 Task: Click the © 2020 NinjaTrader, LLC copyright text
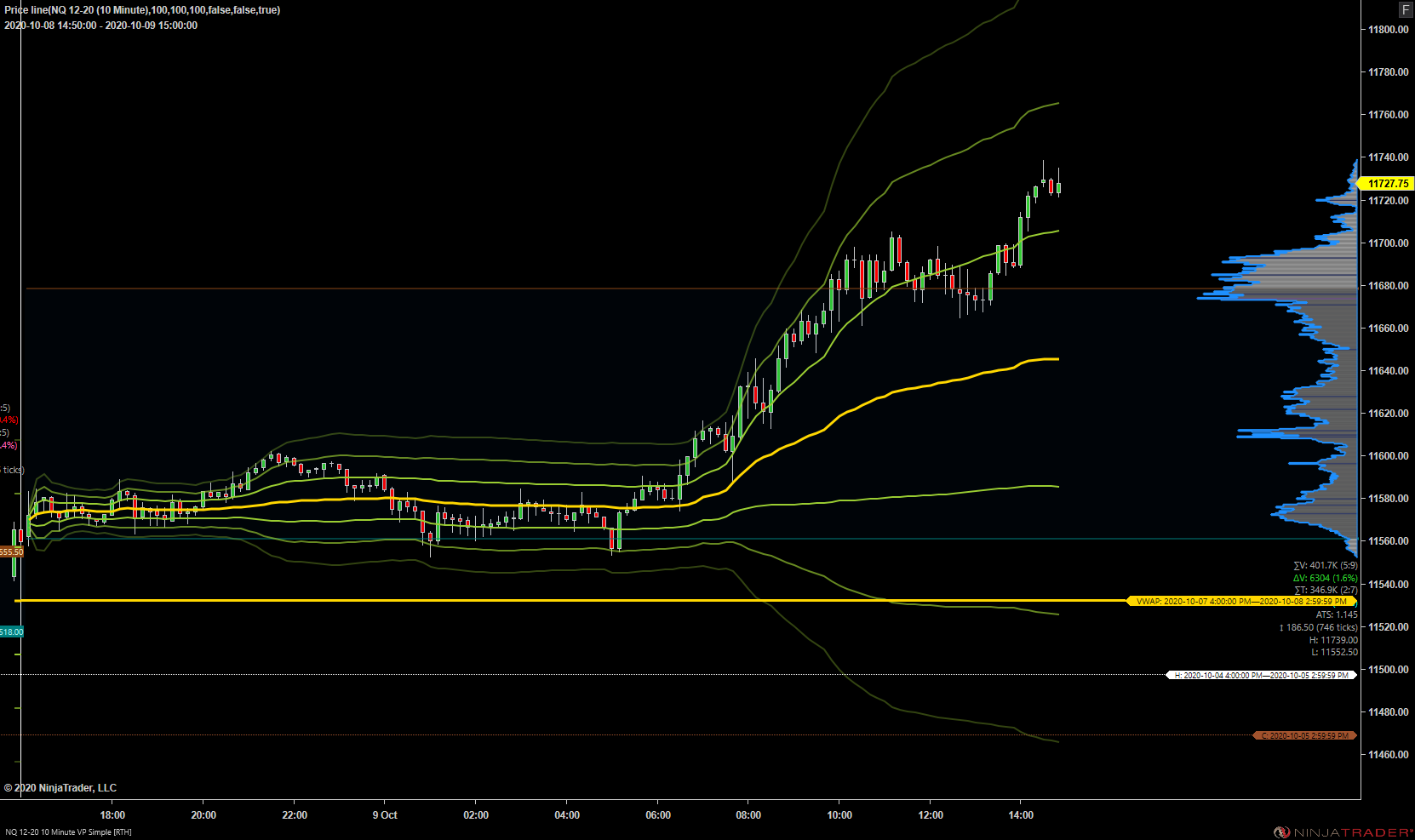(x=60, y=788)
